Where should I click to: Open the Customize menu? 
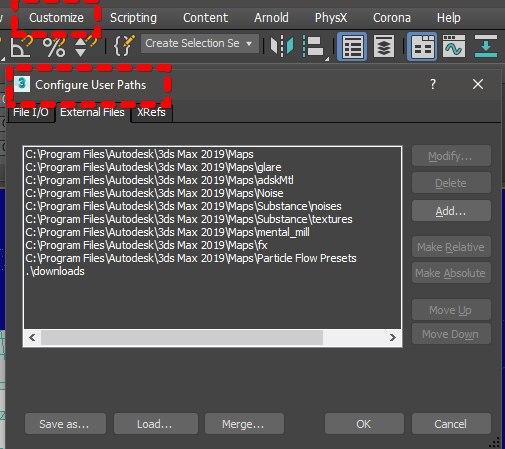pos(56,18)
